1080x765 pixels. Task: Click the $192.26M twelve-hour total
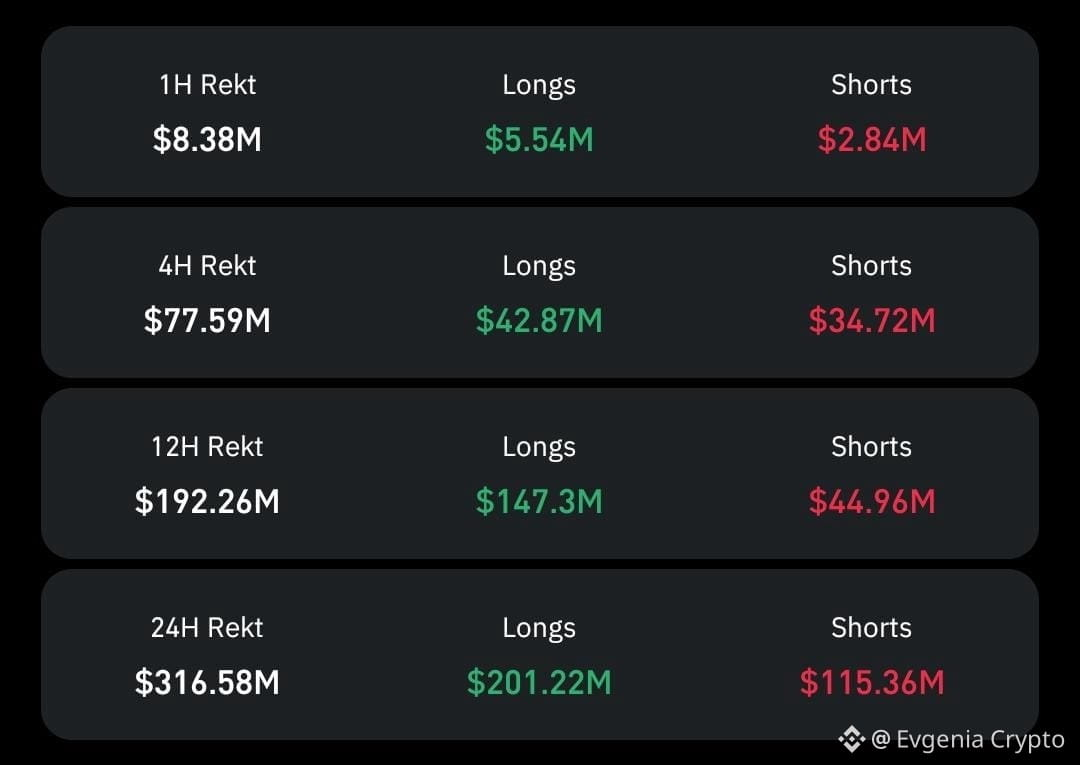click(x=207, y=501)
